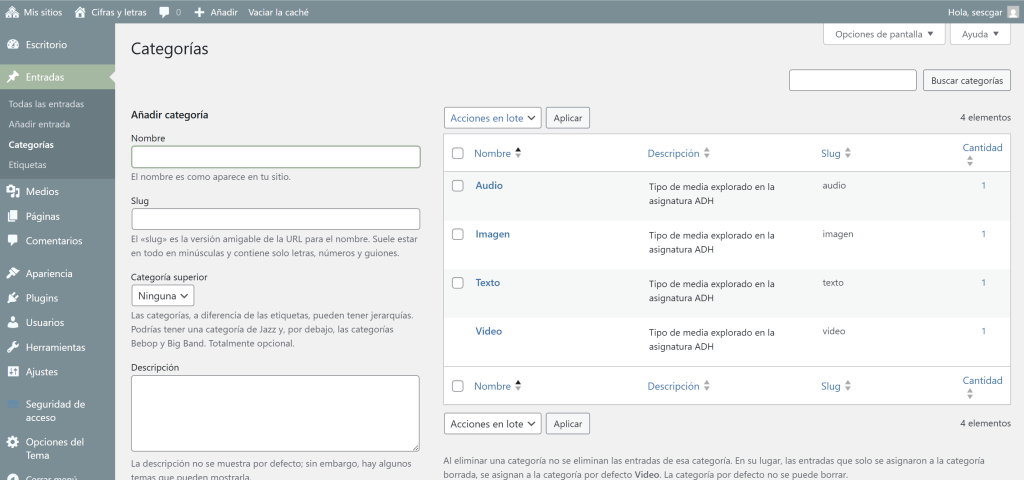
Task: Click the Apariencia paintbrush icon
Action: click(x=13, y=273)
